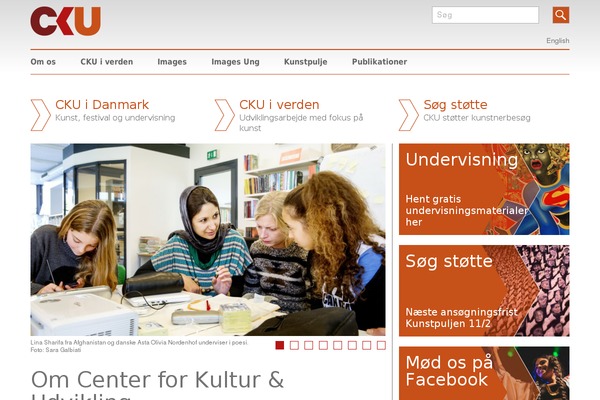Open the Mød os på Facebook banner

click(484, 373)
